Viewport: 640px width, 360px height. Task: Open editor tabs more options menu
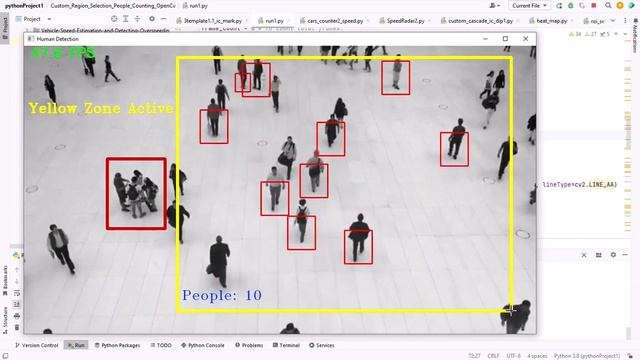pyautogui.click(x=625, y=20)
